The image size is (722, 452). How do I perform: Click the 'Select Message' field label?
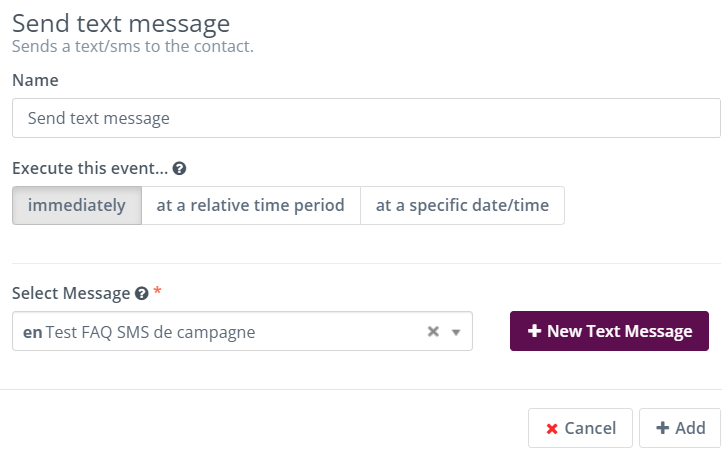point(71,293)
